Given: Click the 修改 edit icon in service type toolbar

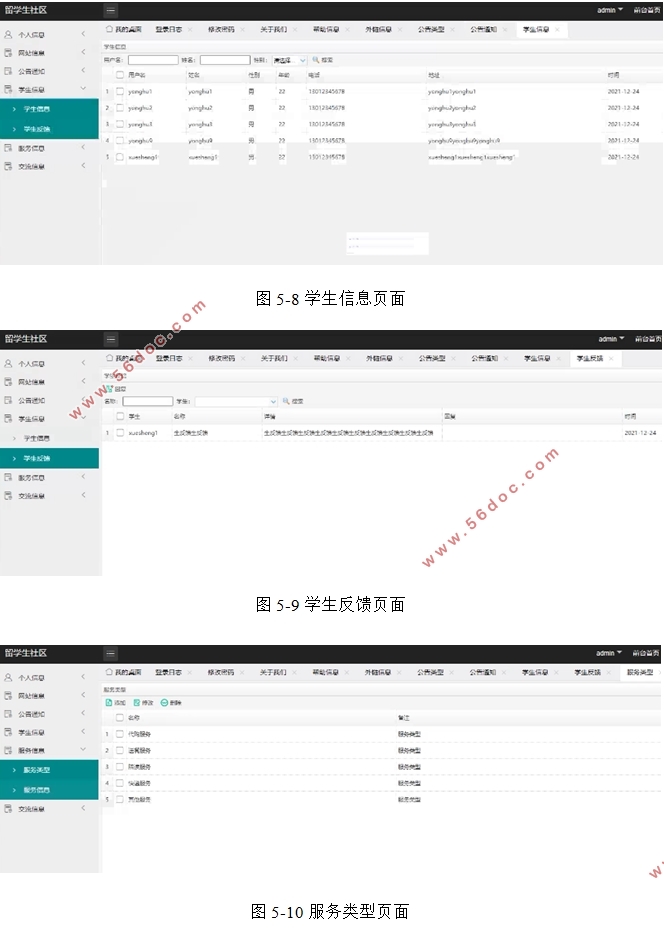Looking at the screenshot, I should click(137, 703).
